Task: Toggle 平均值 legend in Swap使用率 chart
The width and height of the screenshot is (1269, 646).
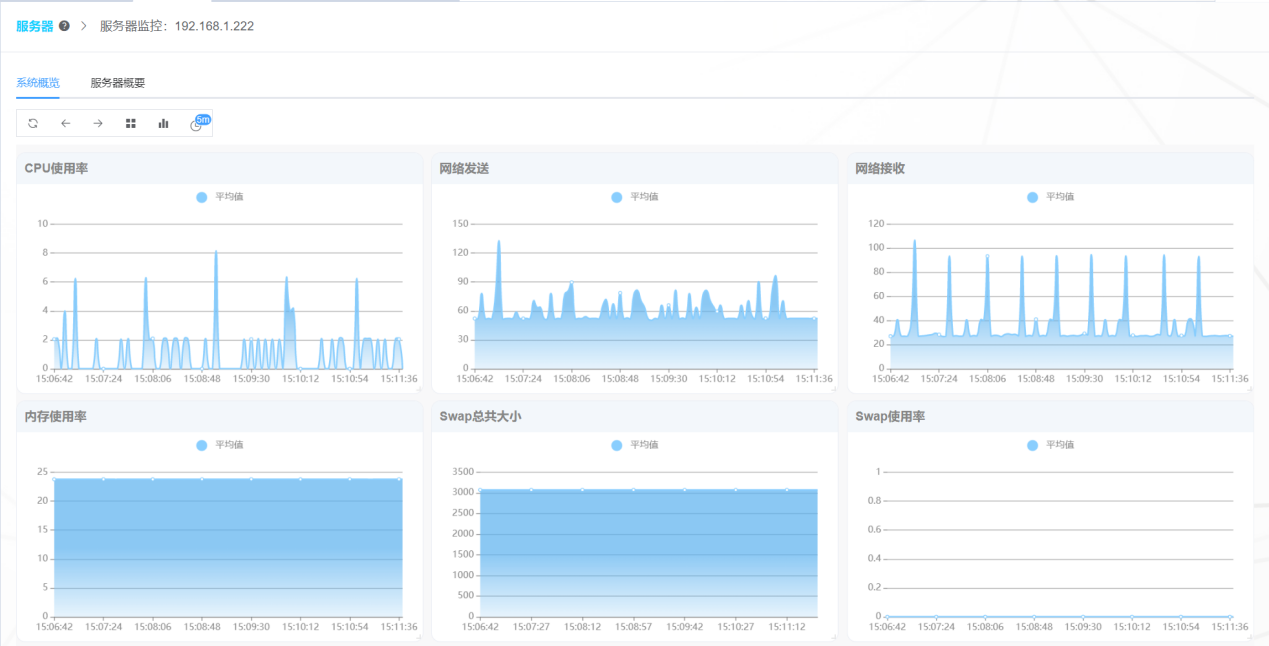Action: coord(1051,445)
